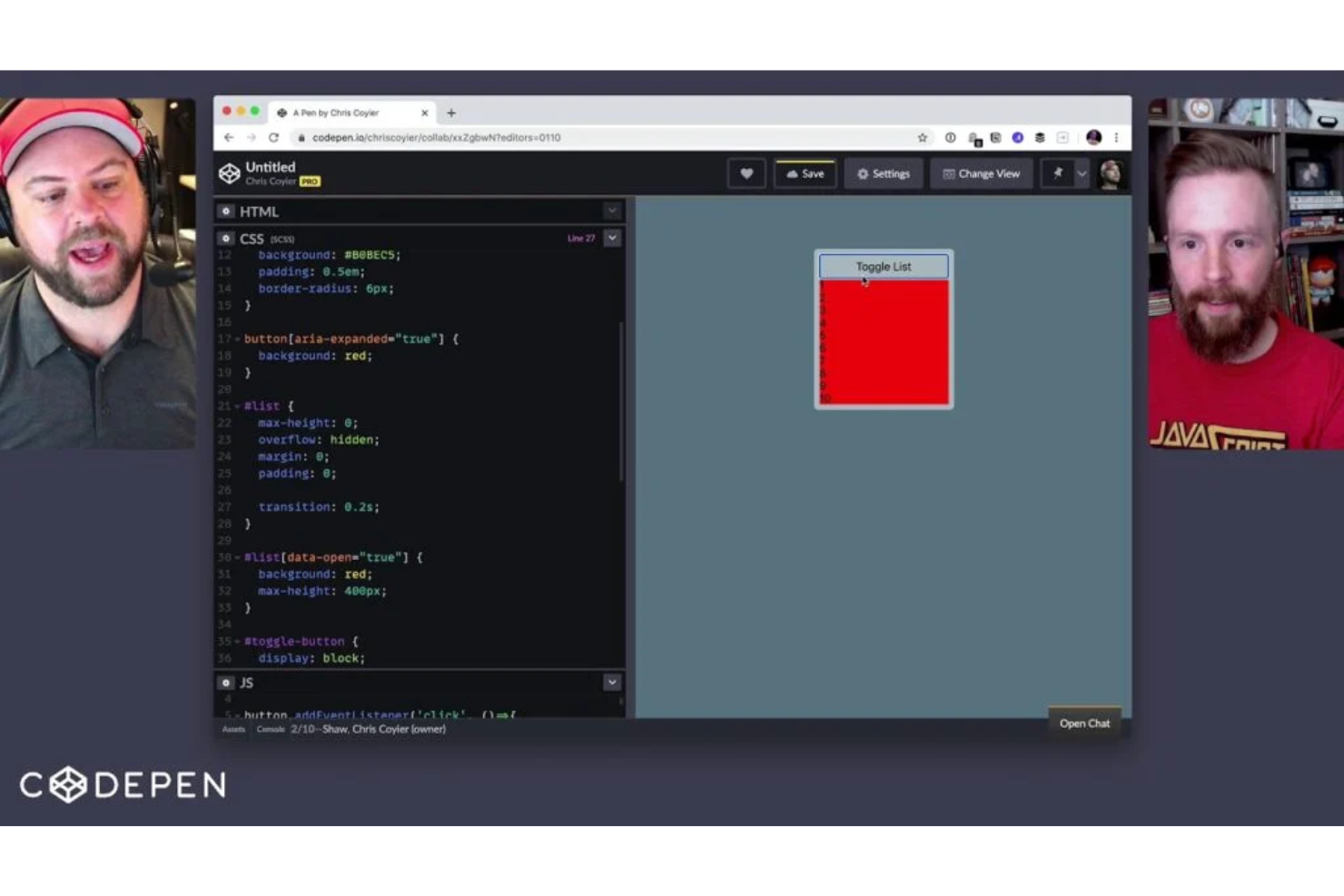Viewport: 1344px width, 896px height.
Task: Click the CodePen logo in the editor header
Action: [230, 173]
